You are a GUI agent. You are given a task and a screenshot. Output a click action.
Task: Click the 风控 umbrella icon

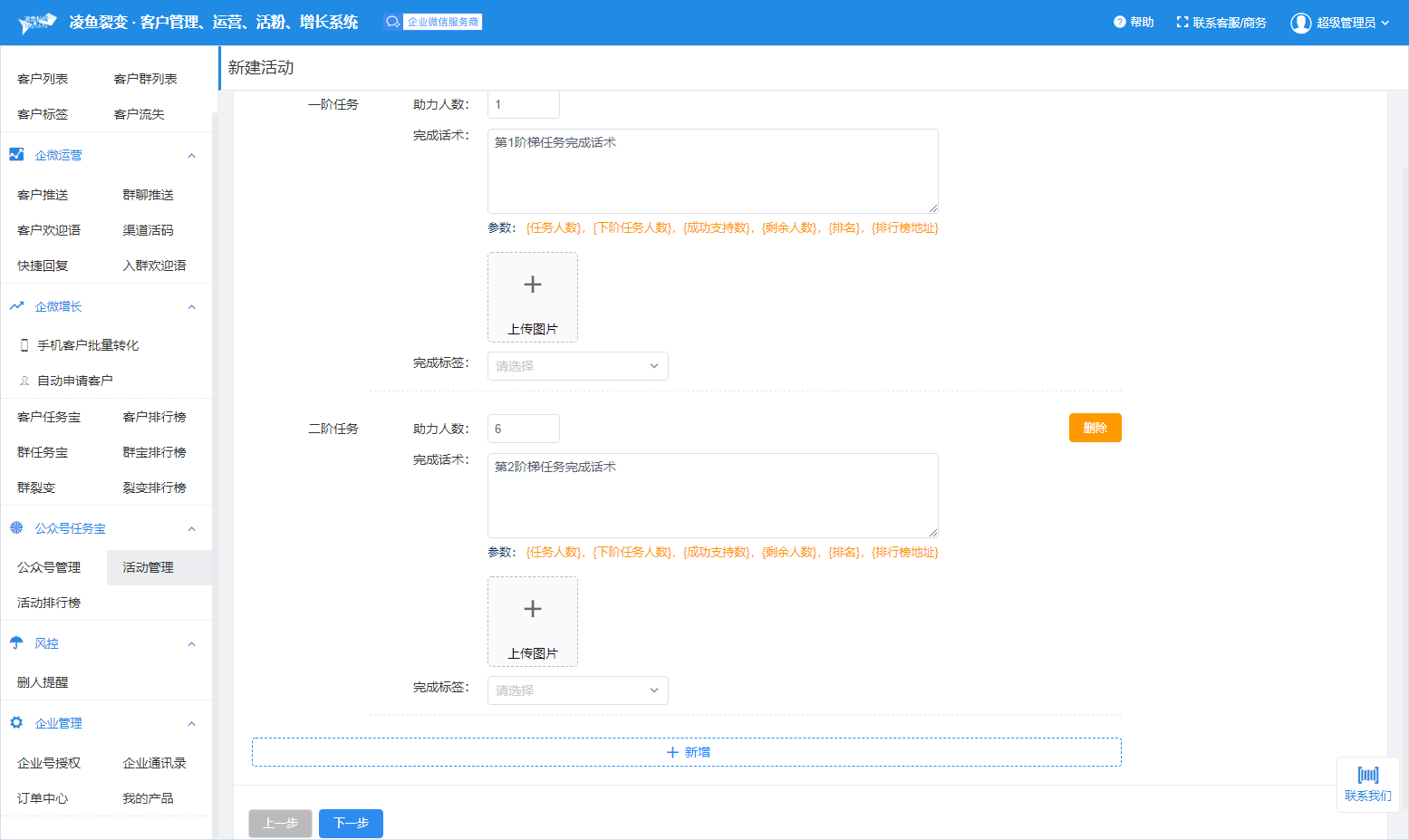click(16, 643)
